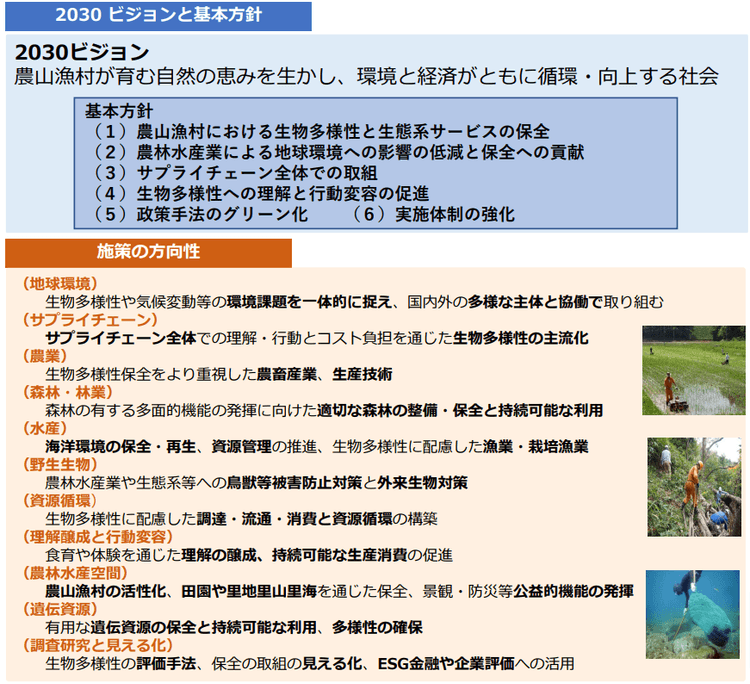Click the line ending '生物多様性の主流化'
Image resolution: width=750 pixels, height=684 pixels.
(x=317, y=338)
